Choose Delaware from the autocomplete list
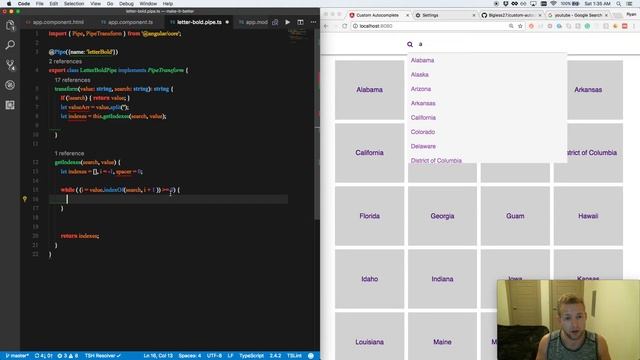 click(423, 146)
